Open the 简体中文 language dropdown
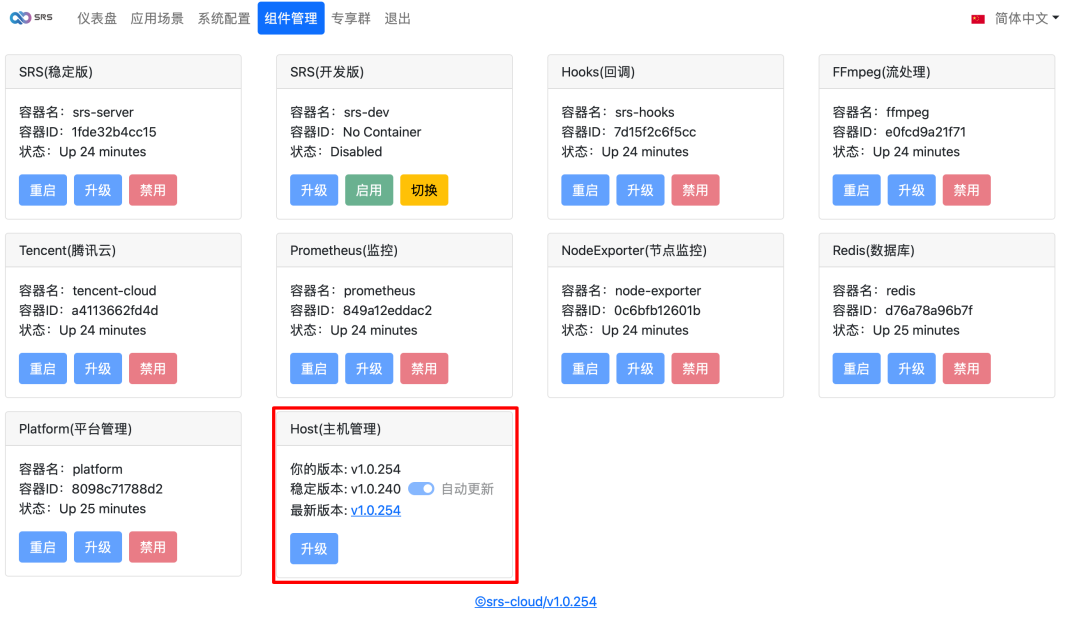The width and height of the screenshot is (1080, 621). (x=1026, y=19)
